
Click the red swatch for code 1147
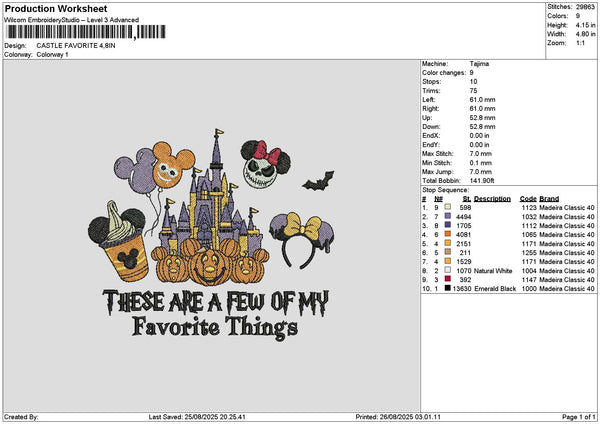(x=447, y=279)
